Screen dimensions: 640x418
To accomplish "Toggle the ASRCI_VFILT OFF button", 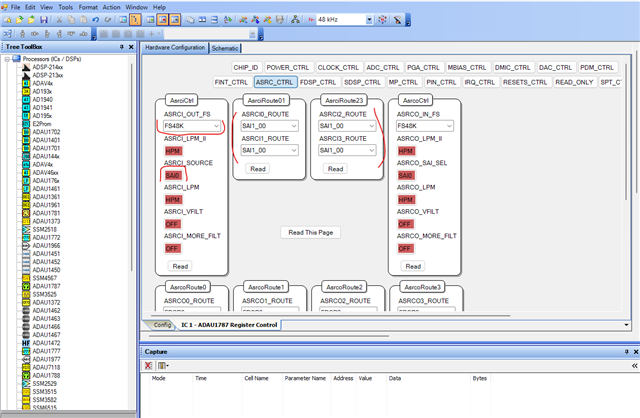I will click(173, 224).
